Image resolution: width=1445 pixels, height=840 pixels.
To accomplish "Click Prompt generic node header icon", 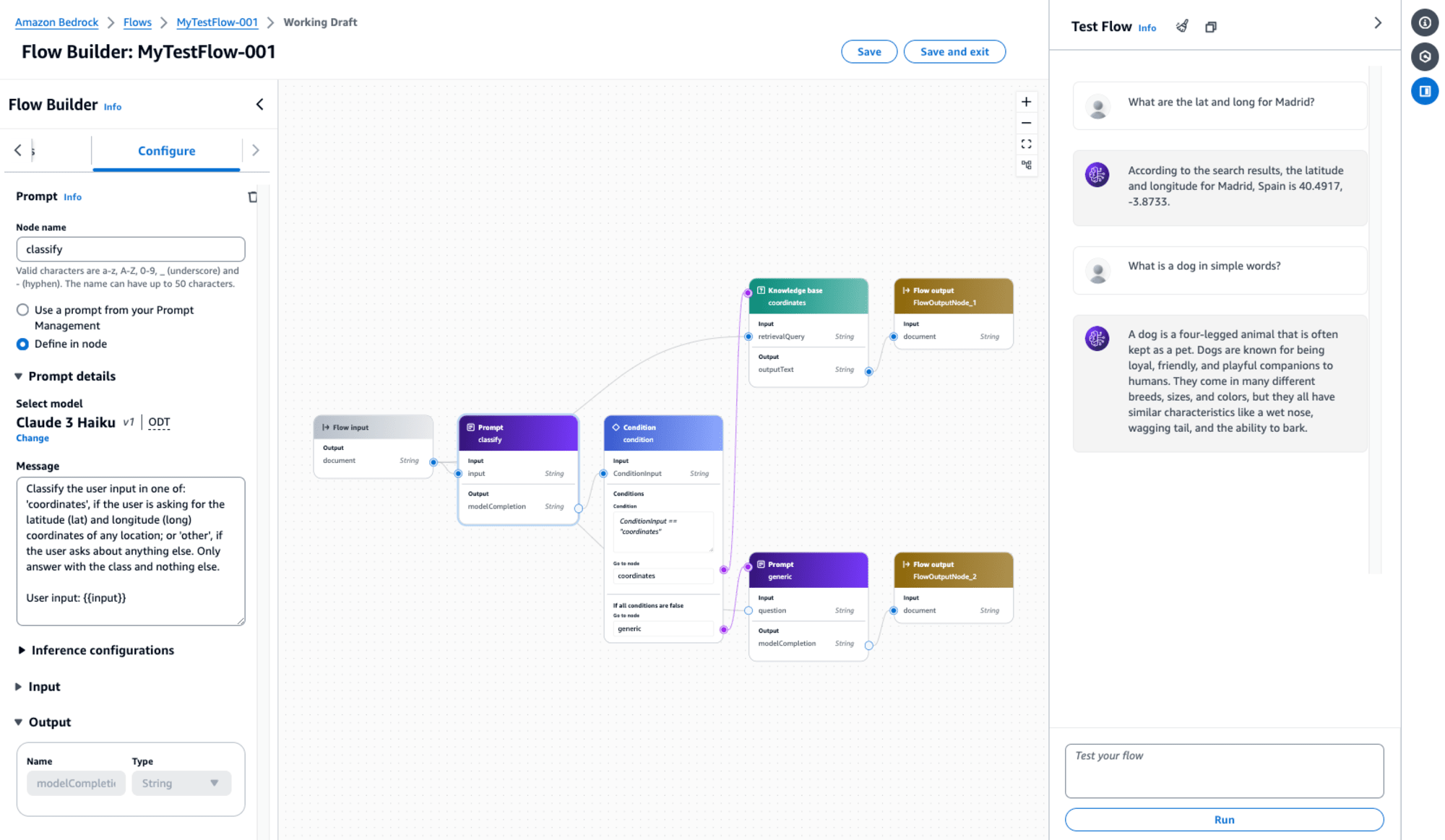I will tap(761, 564).
